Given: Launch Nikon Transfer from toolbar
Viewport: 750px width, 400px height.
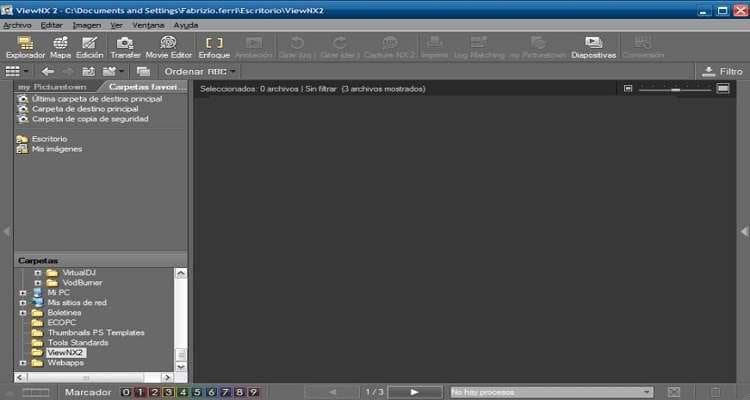Looking at the screenshot, I should point(125,47).
